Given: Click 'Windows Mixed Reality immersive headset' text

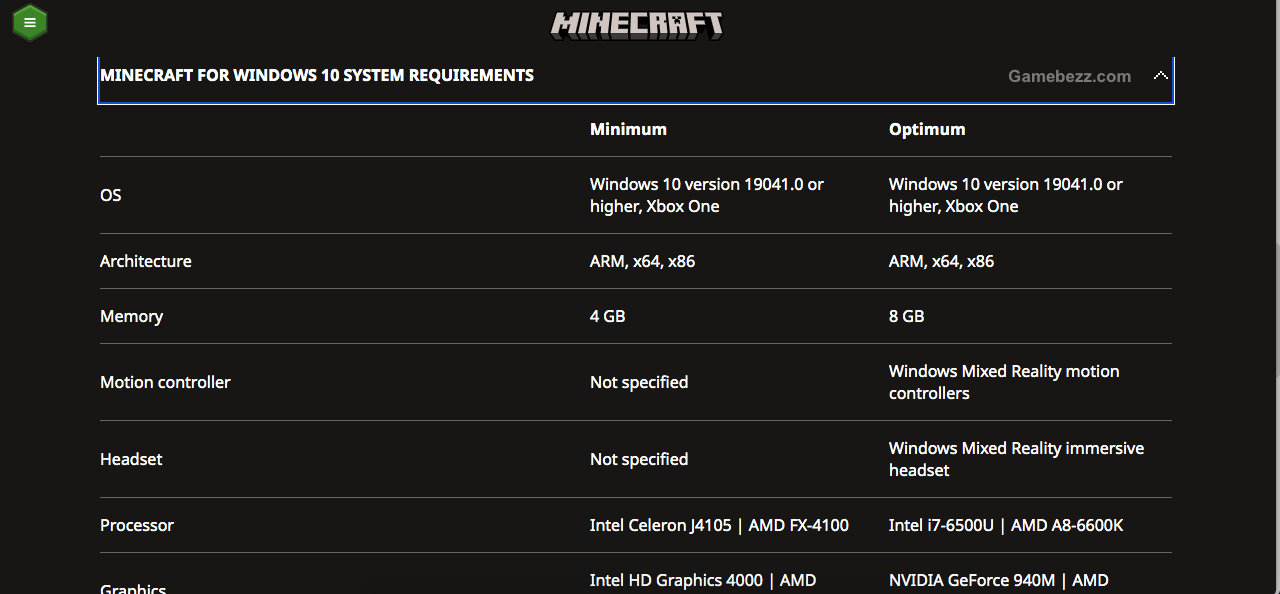Looking at the screenshot, I should [x=1016, y=459].
